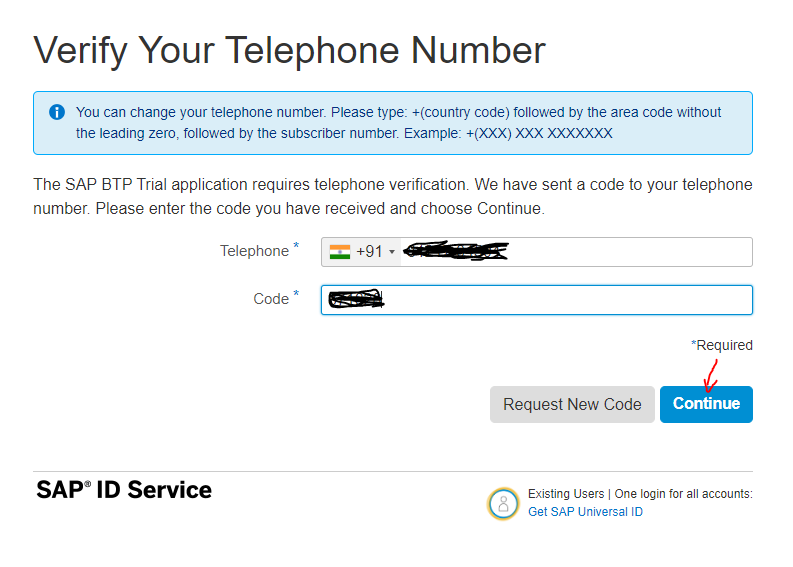This screenshot has height=567, width=793.
Task: Click the blue info icon in banner
Action: click(x=57, y=112)
